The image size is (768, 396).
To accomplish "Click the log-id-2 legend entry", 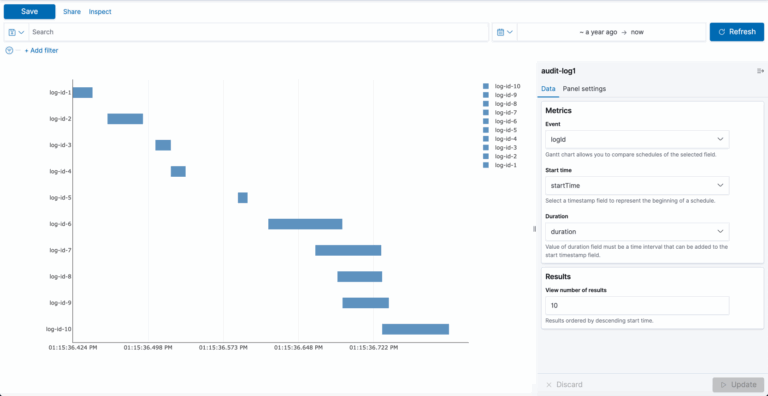I will point(500,157).
